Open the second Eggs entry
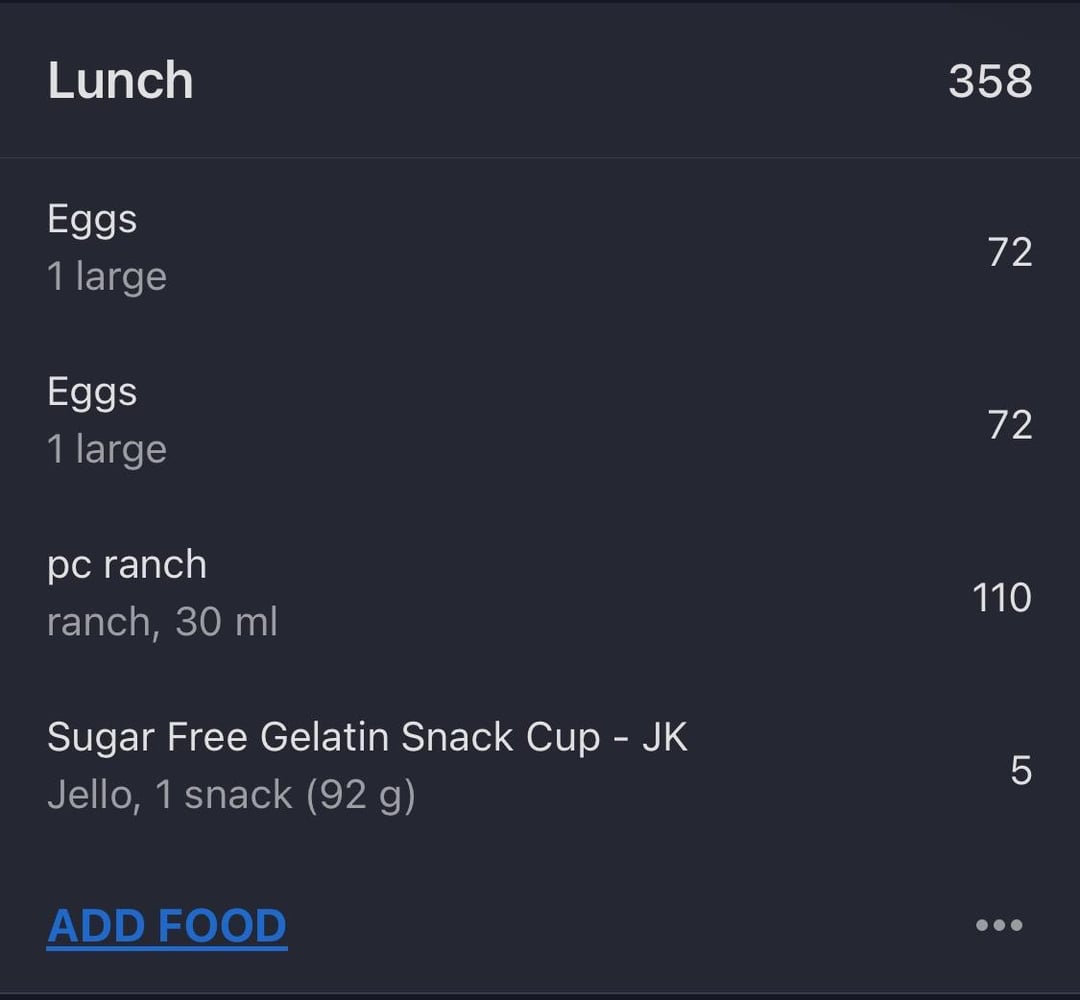Screen dimensions: 1080x1000 (x=540, y=421)
